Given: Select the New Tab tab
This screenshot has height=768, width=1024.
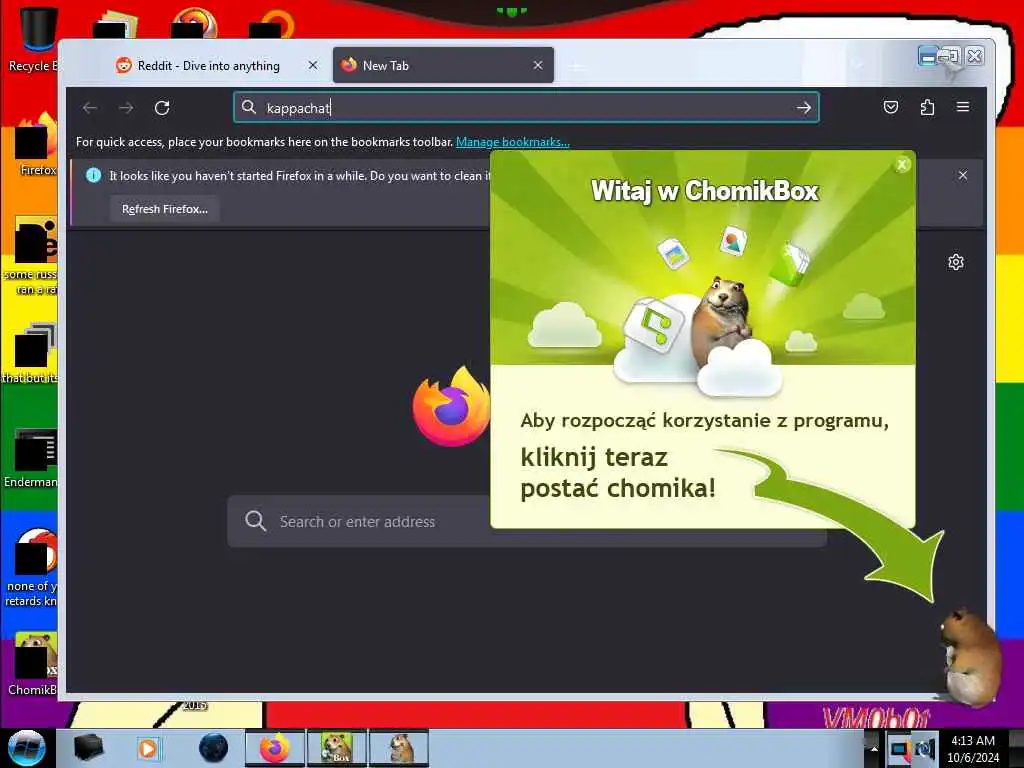Looking at the screenshot, I should (443, 65).
